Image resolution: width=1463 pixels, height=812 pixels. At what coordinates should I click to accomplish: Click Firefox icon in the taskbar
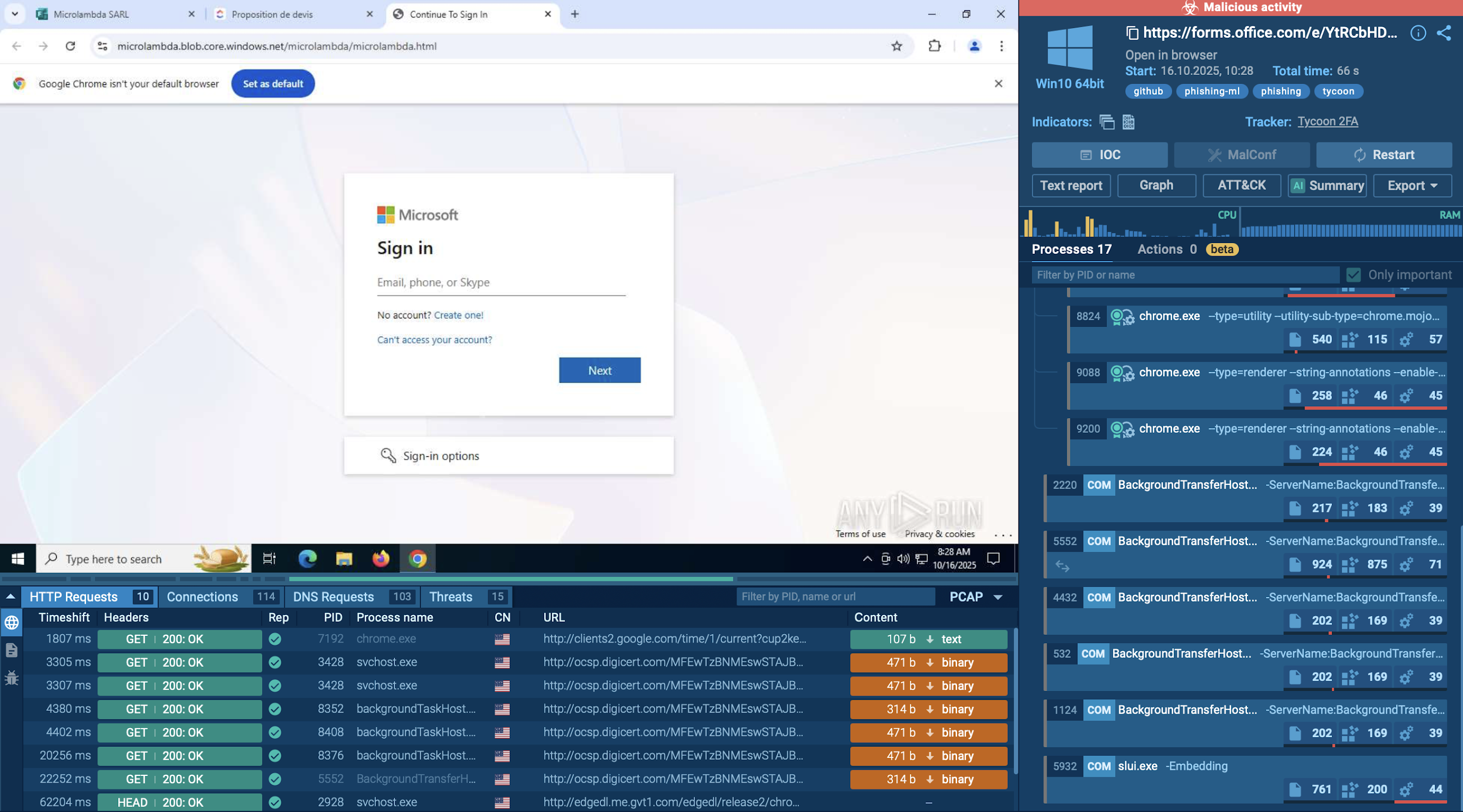(380, 559)
